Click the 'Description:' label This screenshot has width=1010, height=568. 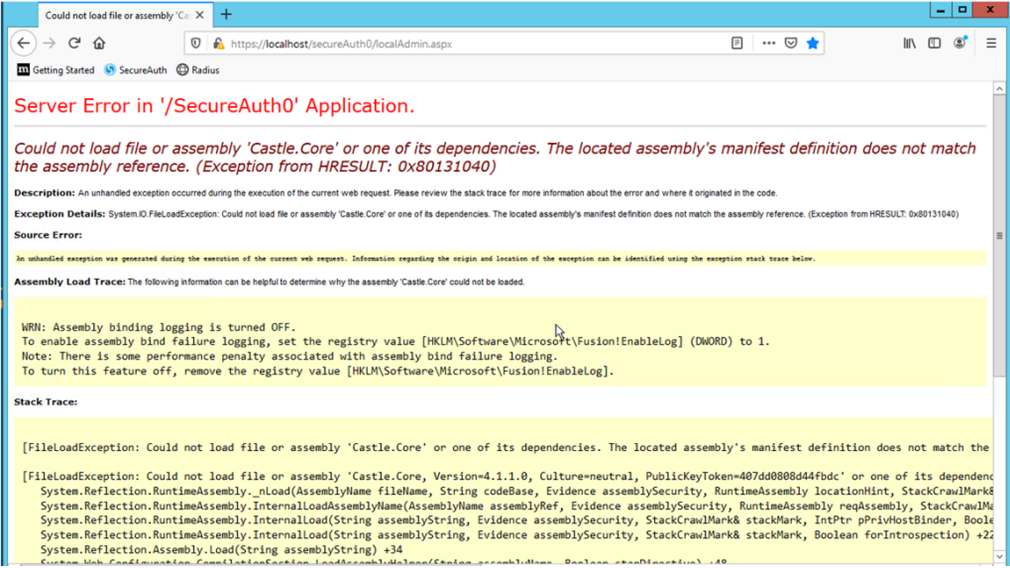tap(44, 193)
